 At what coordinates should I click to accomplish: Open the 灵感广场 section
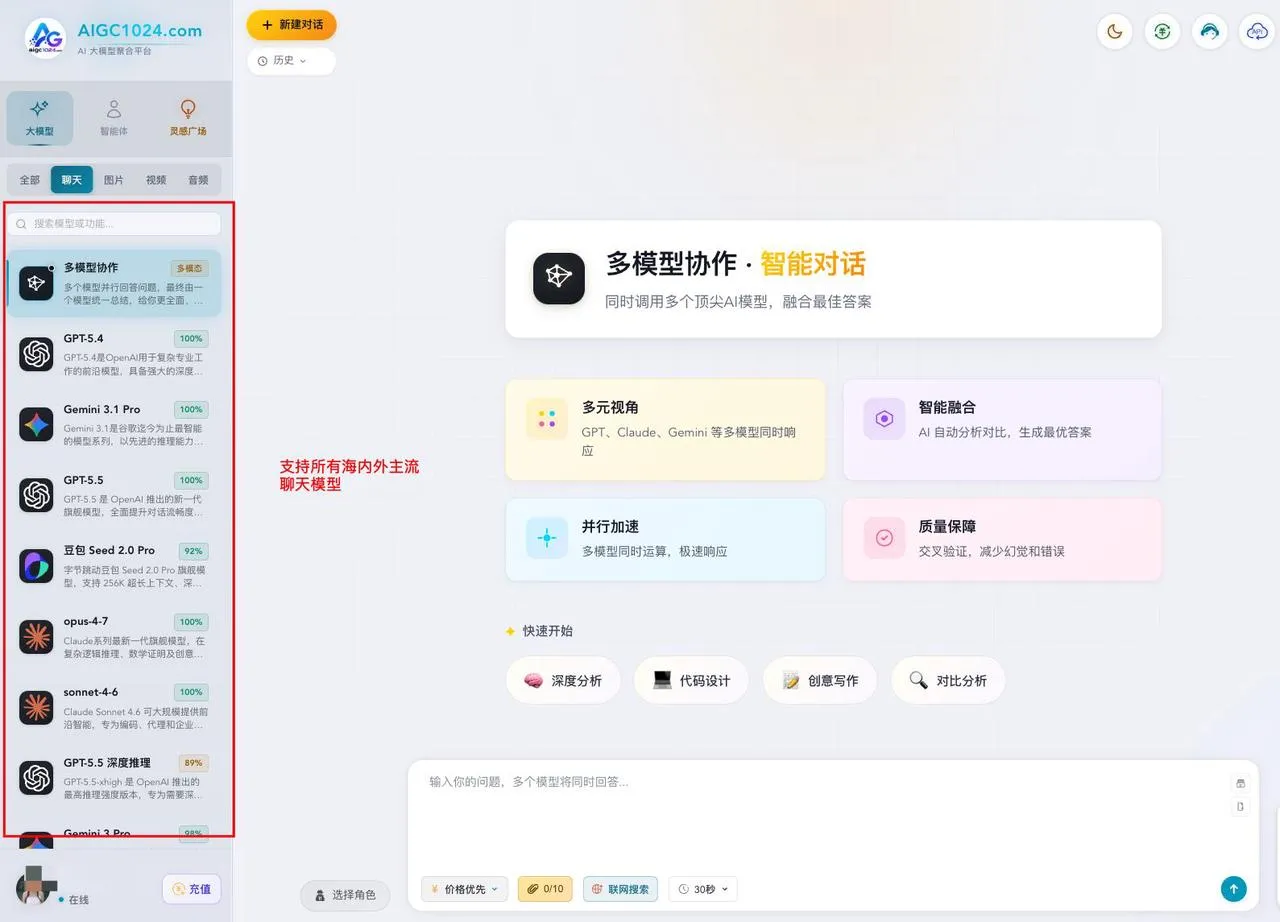[188, 118]
